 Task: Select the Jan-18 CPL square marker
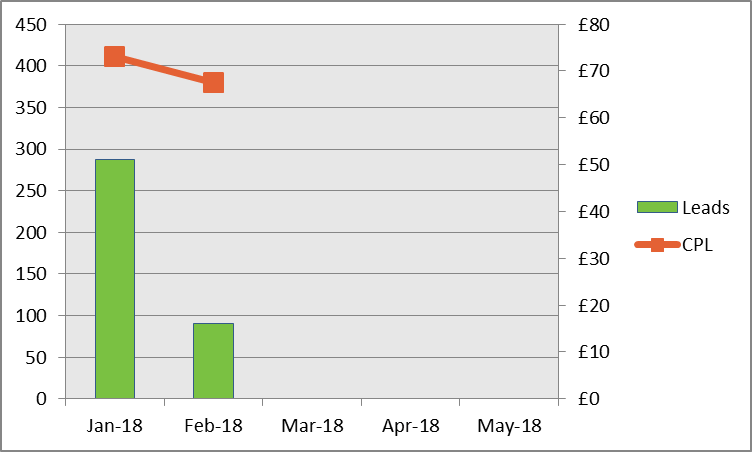114,56
